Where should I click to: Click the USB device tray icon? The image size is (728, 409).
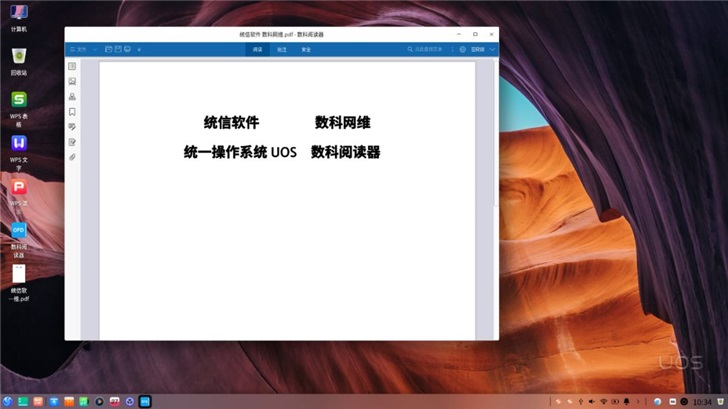point(580,402)
